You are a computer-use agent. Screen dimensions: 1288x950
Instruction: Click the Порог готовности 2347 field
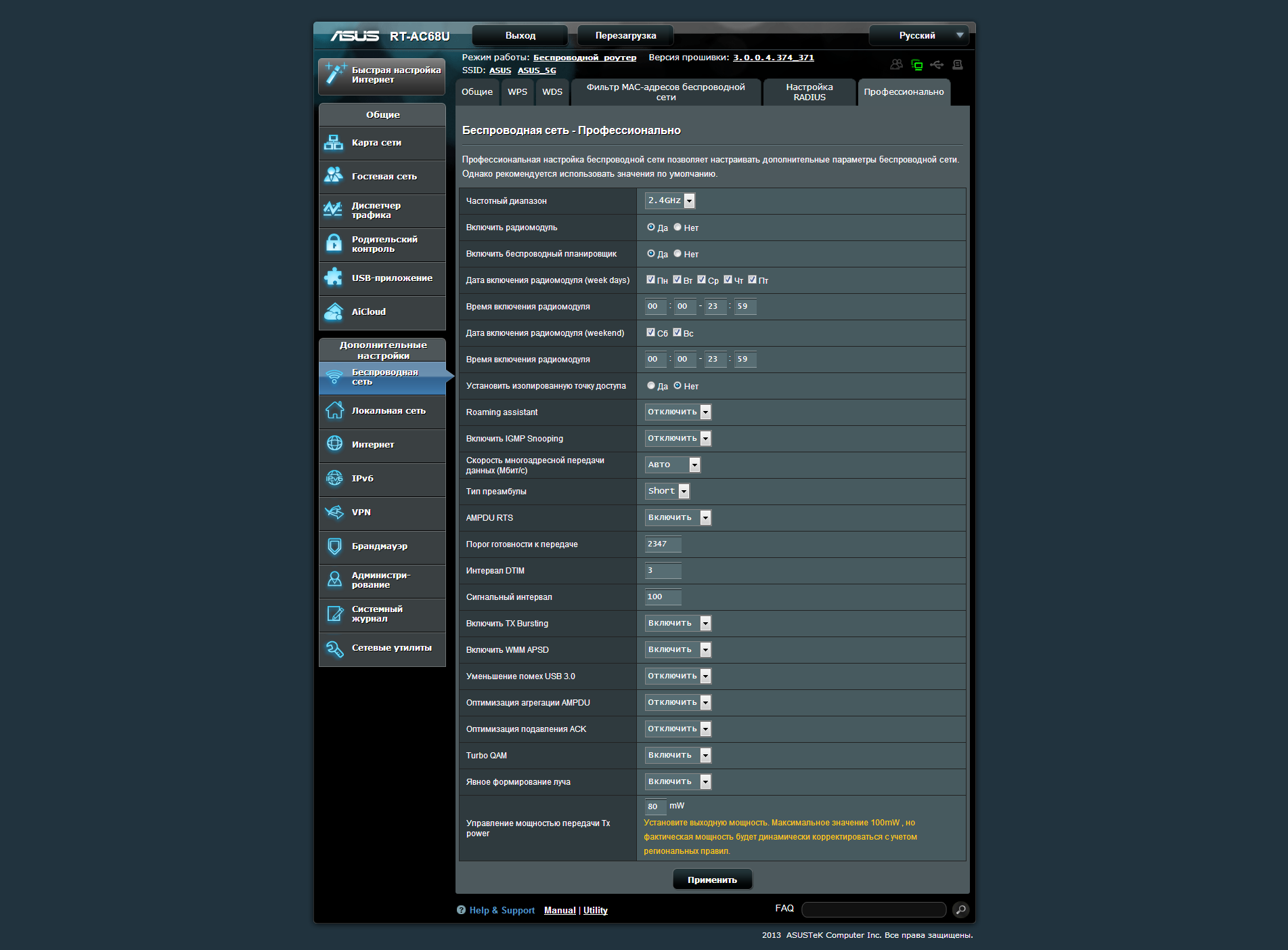pos(663,544)
